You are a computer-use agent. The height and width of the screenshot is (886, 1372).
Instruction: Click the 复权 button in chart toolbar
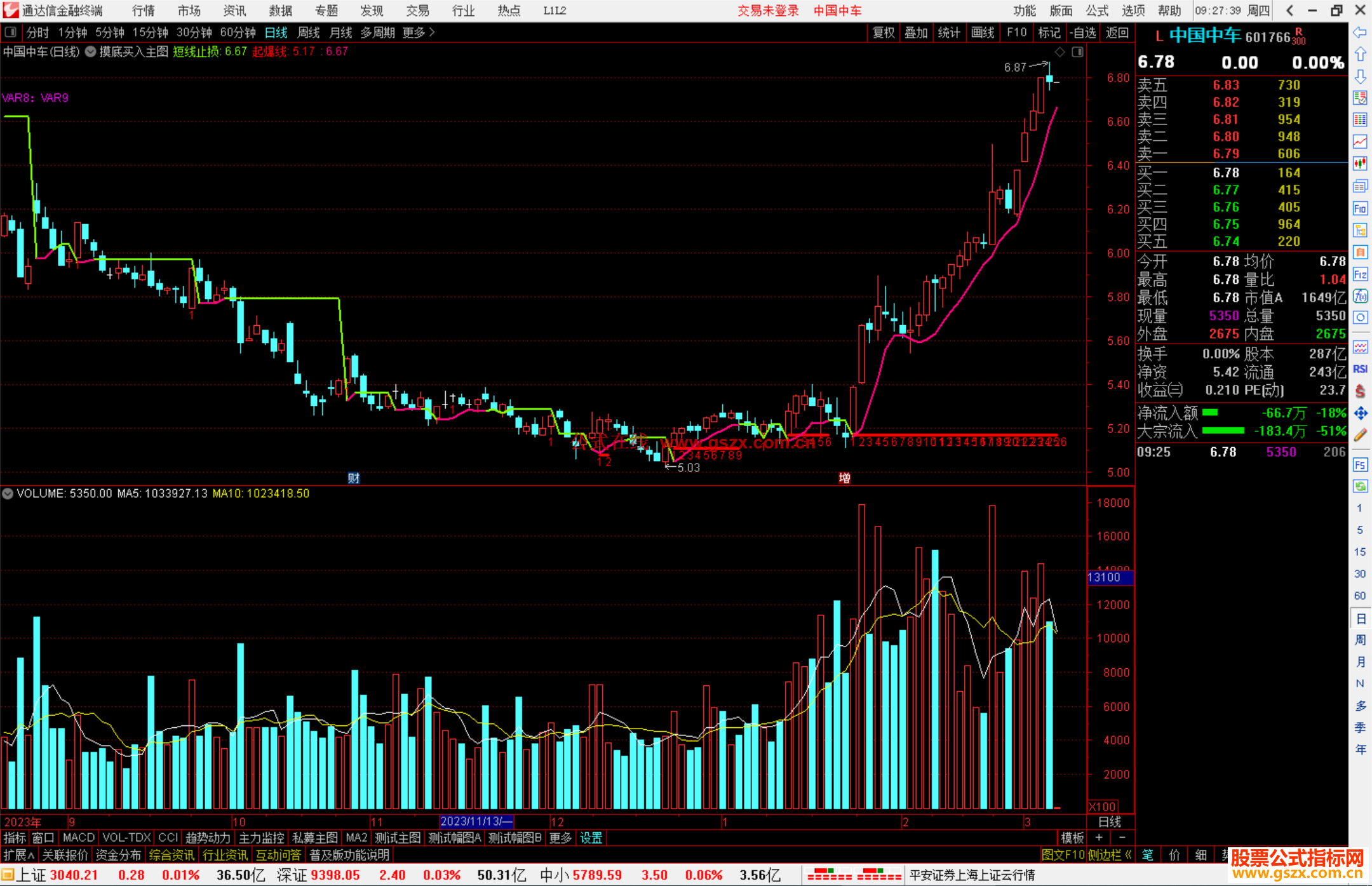(883, 32)
